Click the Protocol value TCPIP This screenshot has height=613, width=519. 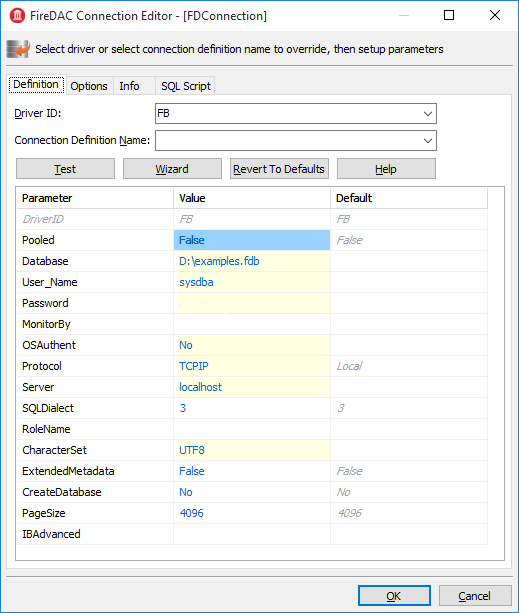pos(252,366)
